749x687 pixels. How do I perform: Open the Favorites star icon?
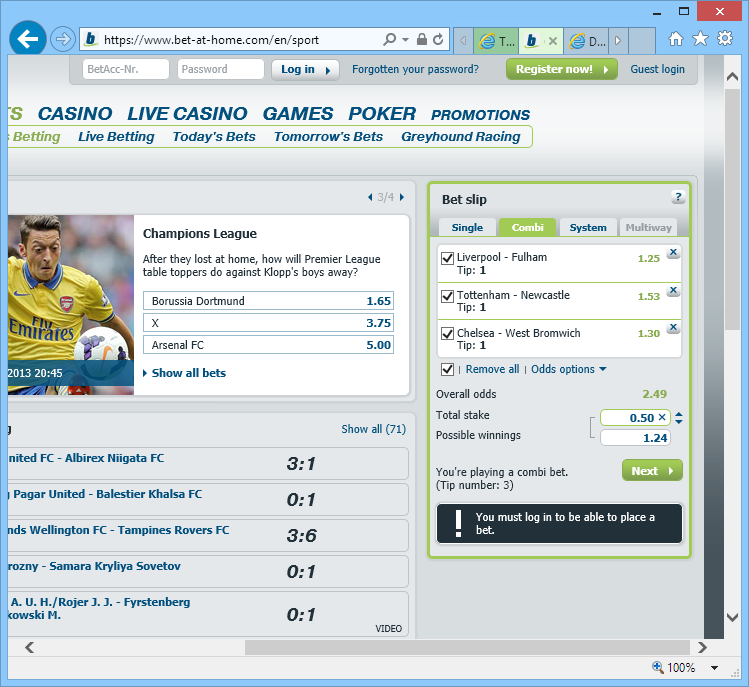pos(700,38)
